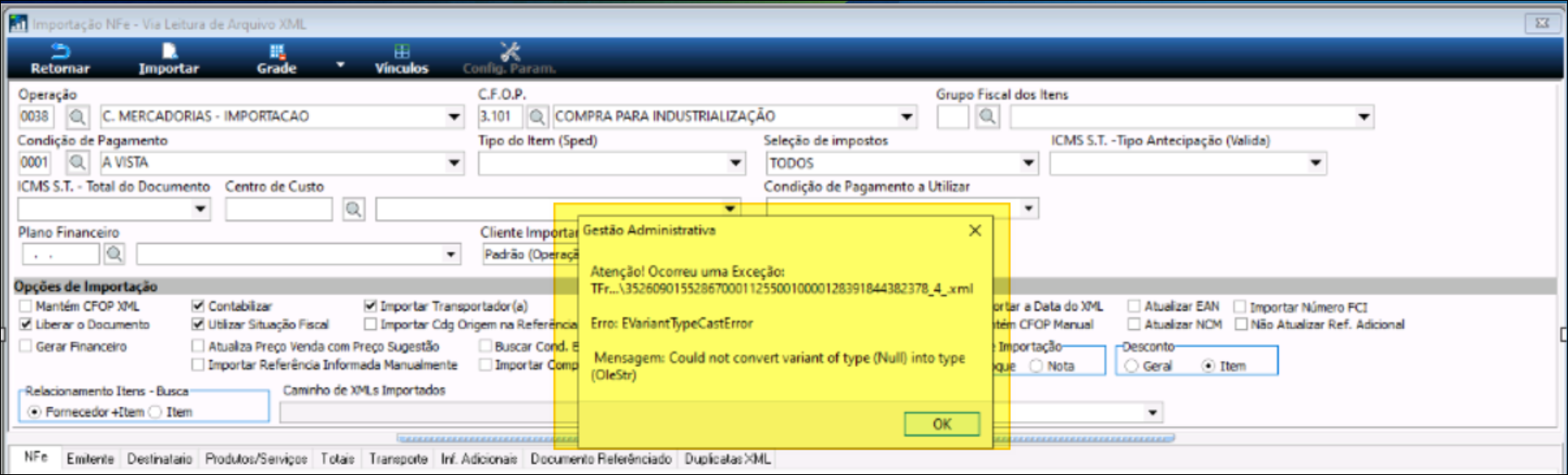The width and height of the screenshot is (1568, 475).
Task: Open ICMS S.T. Total do Documento dropdown
Action: click(200, 208)
